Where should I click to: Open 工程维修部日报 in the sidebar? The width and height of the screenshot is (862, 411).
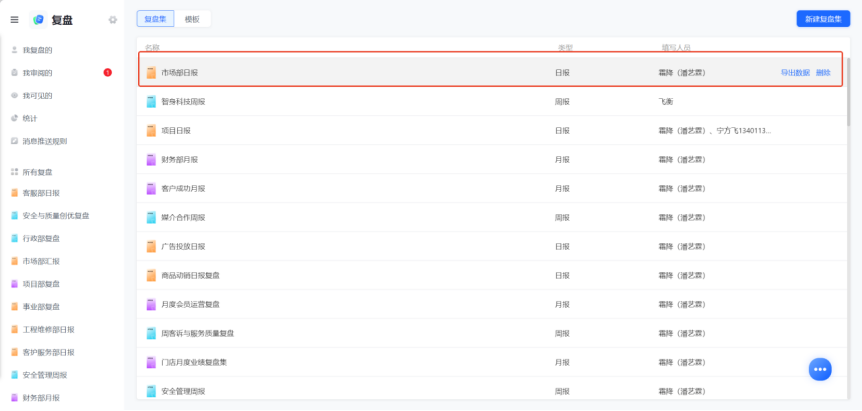(48, 330)
